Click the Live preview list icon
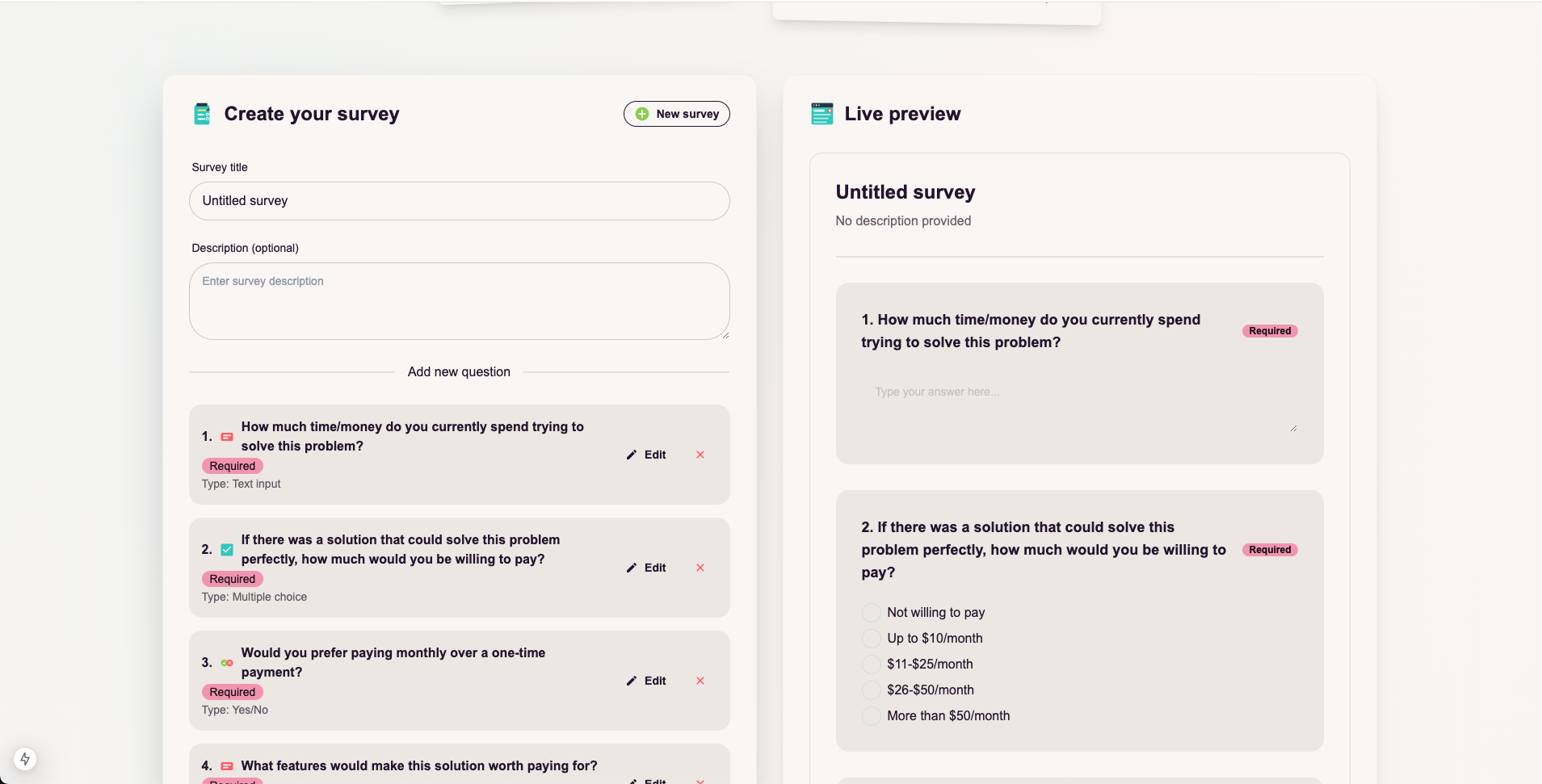This screenshot has width=1542, height=784. [821, 114]
